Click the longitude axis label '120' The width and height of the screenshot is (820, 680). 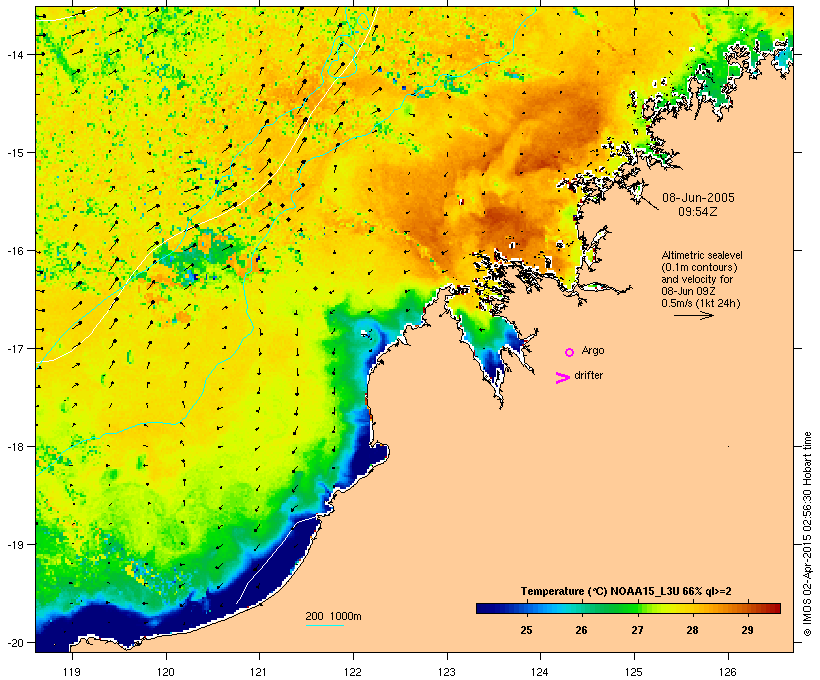(x=166, y=672)
